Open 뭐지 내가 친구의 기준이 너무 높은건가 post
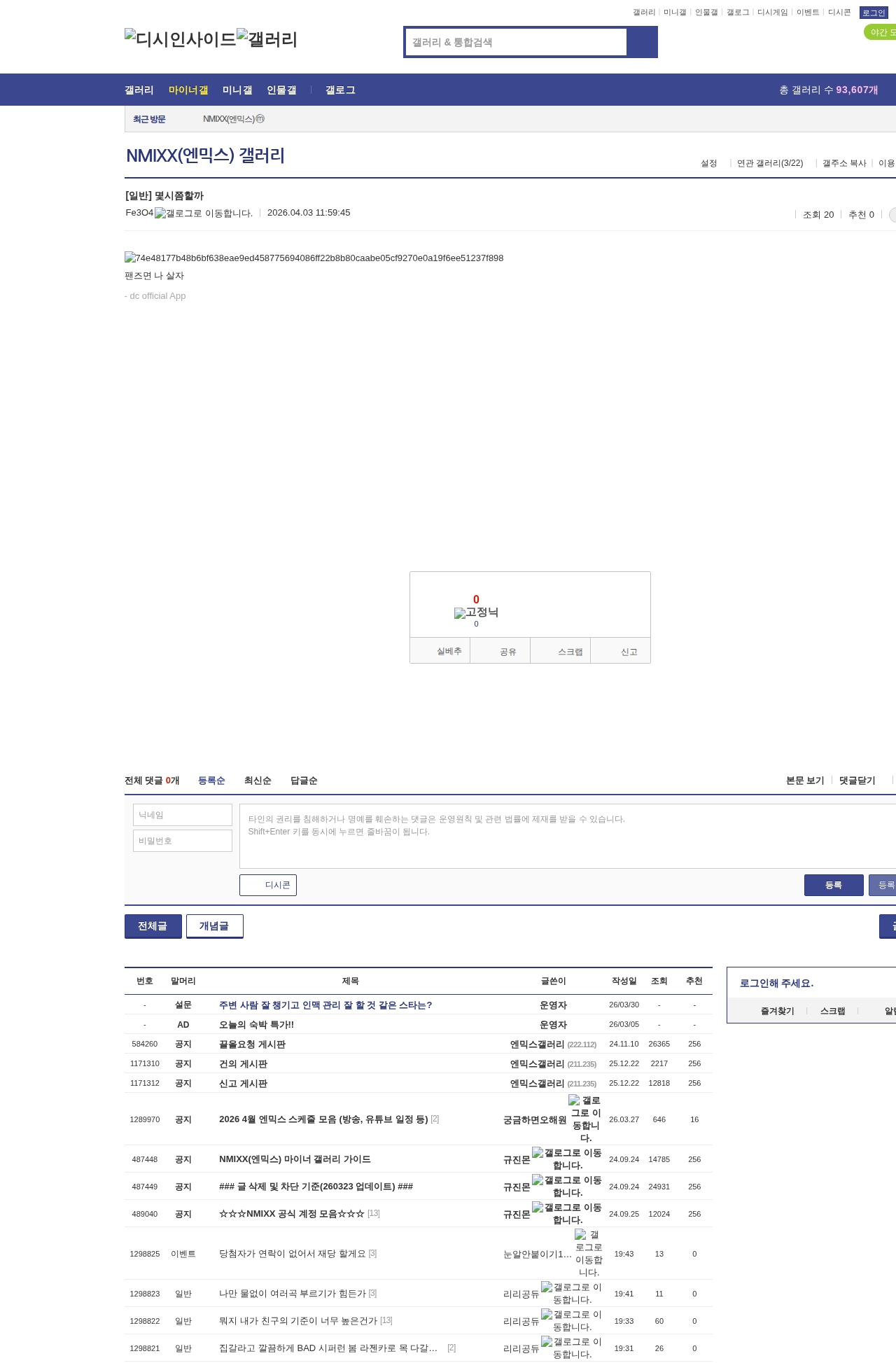896x1363 pixels. click(x=298, y=1320)
